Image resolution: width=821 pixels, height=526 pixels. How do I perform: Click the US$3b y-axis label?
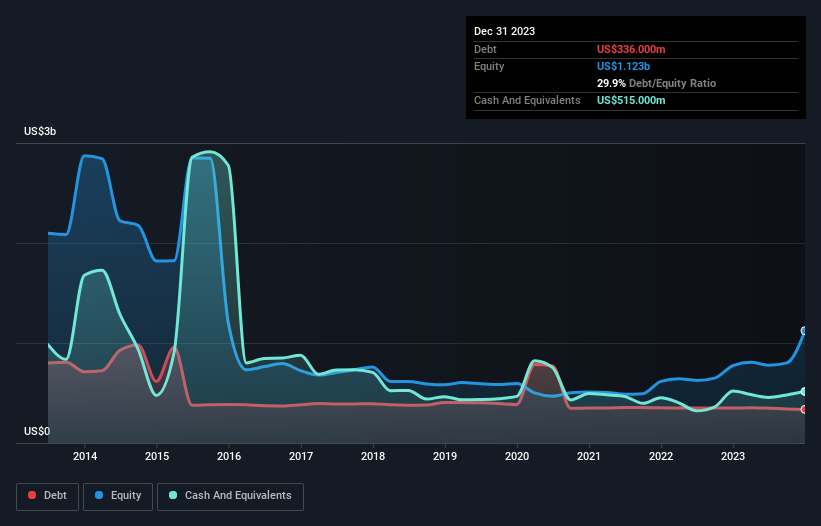pos(40,131)
